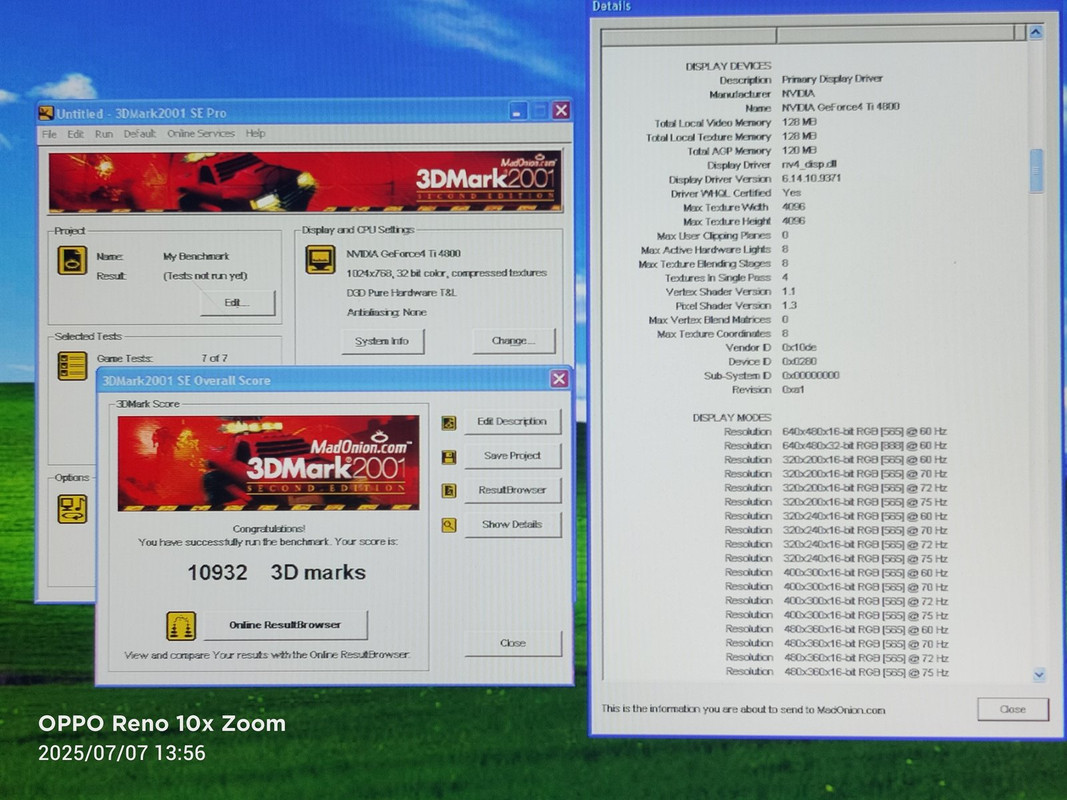Screen dimensions: 1067x800
Task: Click the Display and CPU Settings monitor icon
Action: pyautogui.click(x=320, y=259)
